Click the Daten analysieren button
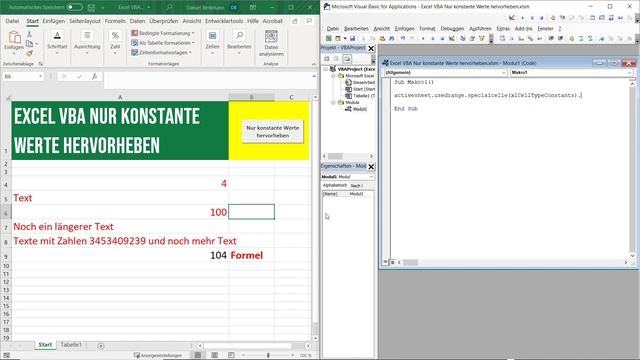Viewport: 640px width, 360px height. [x=271, y=43]
